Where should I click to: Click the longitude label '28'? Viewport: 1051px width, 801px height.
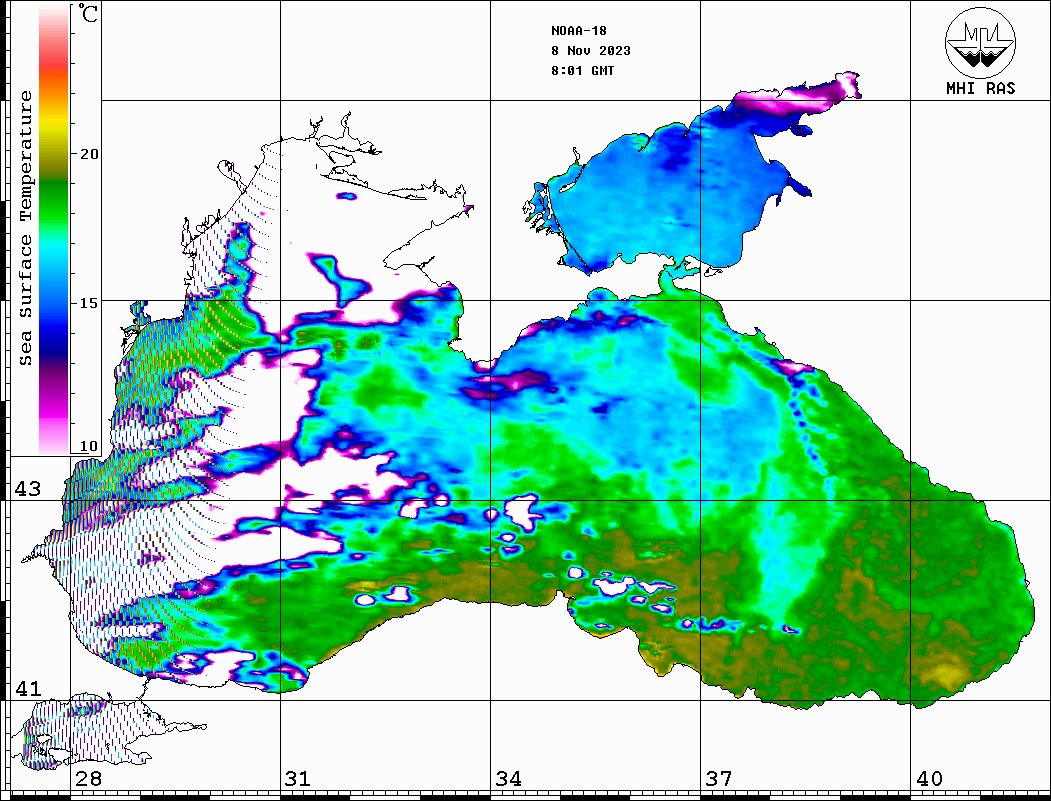88,779
